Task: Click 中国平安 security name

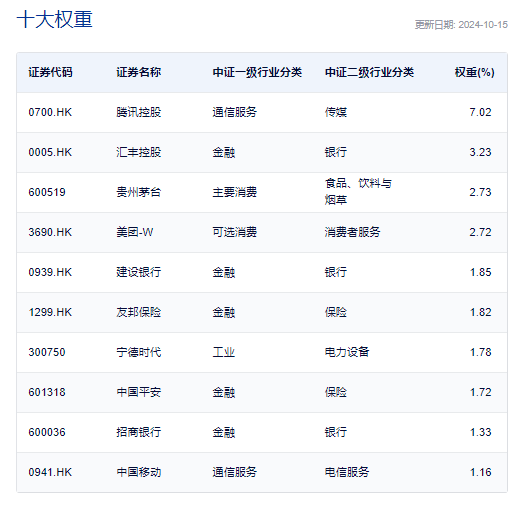Action: (x=138, y=392)
